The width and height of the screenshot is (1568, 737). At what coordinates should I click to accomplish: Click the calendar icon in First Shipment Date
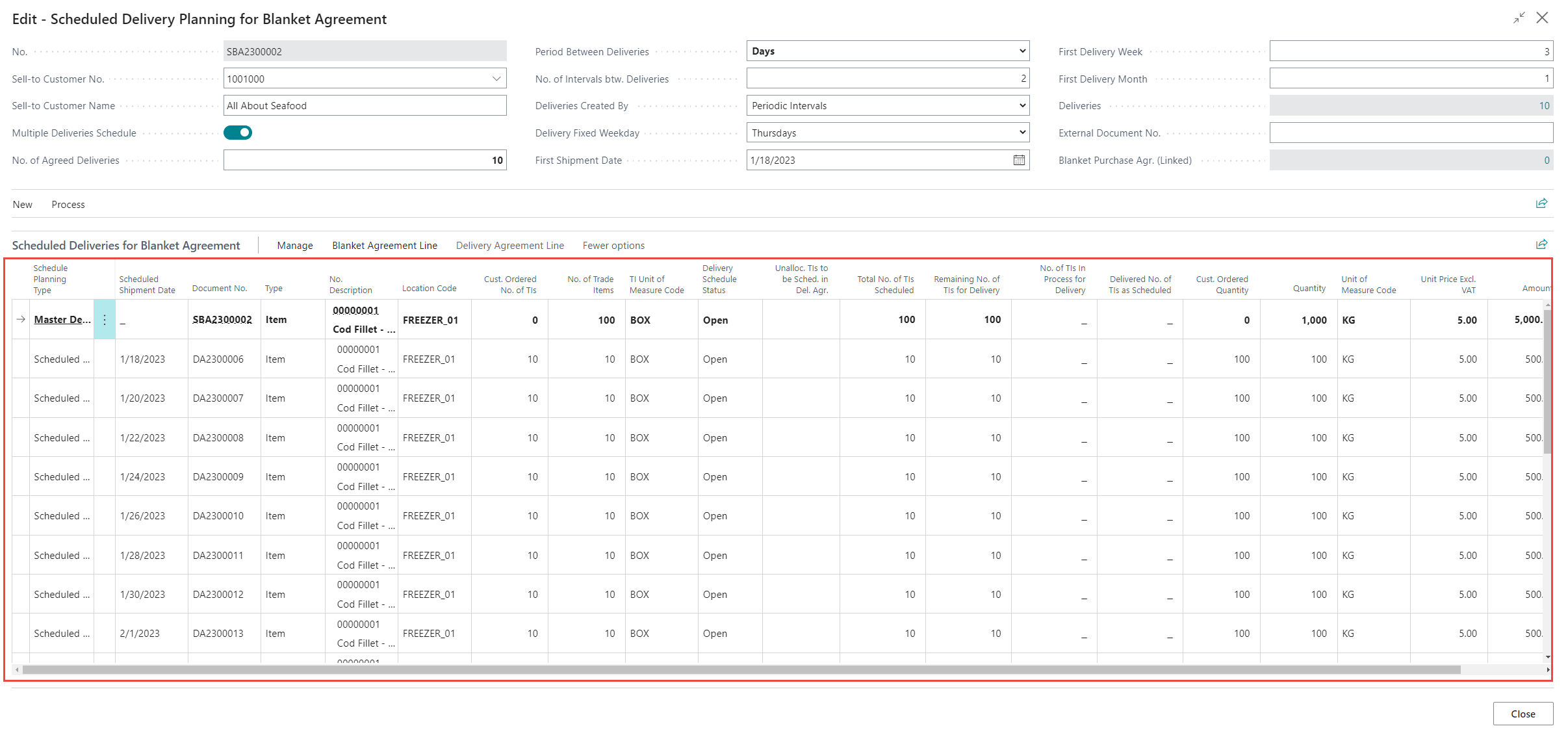tap(1018, 160)
